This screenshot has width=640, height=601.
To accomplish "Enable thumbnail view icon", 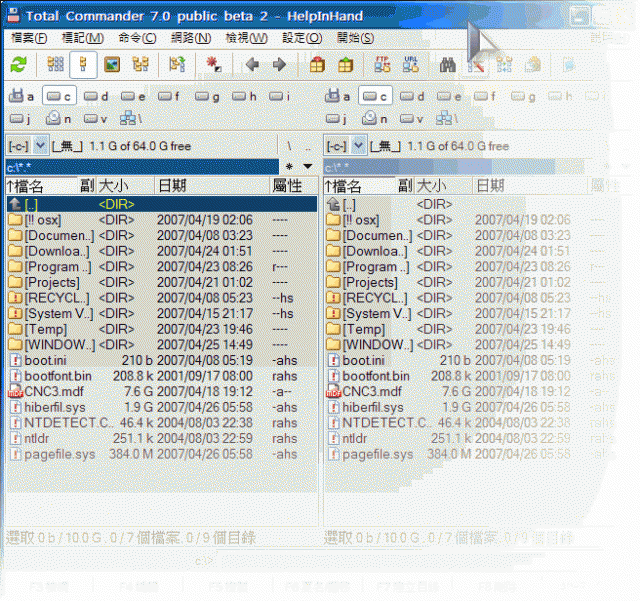I will (x=112, y=65).
